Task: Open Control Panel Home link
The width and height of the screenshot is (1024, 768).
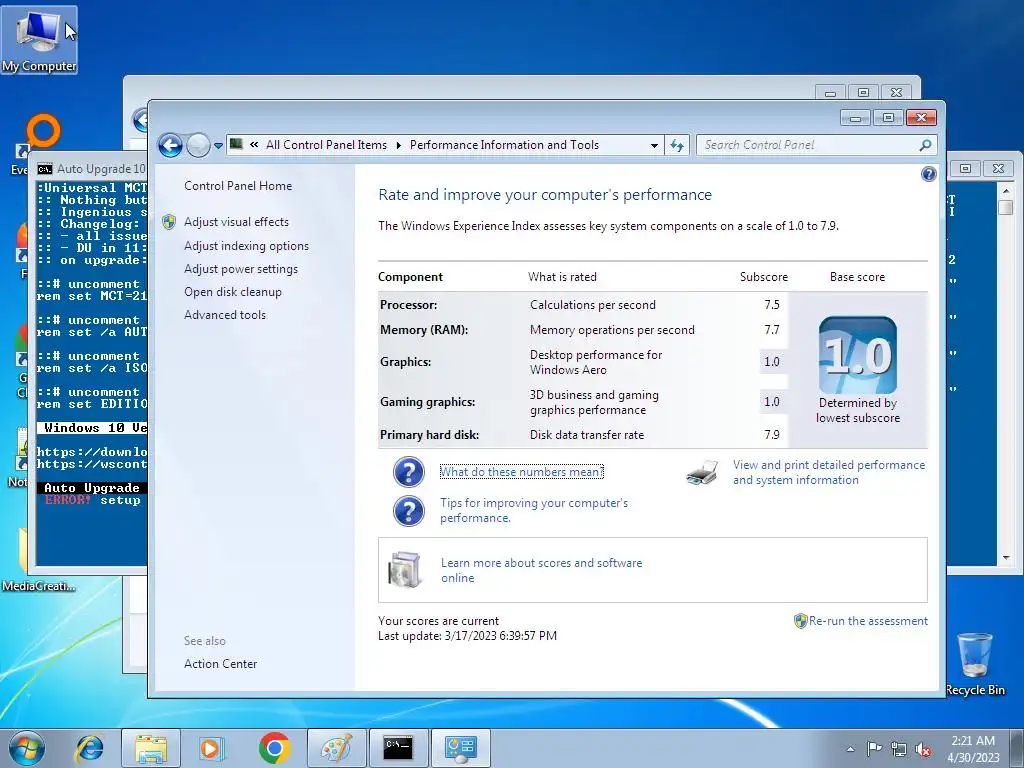Action: pos(238,185)
